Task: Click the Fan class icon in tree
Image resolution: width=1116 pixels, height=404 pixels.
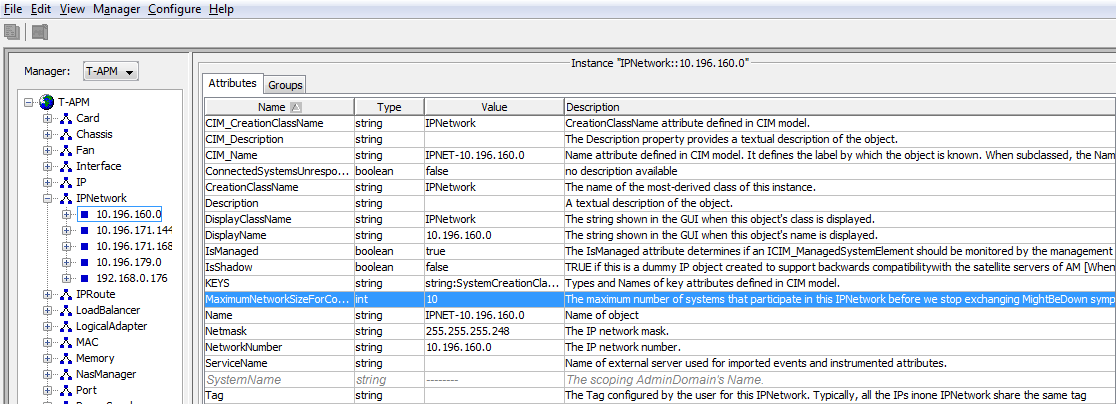Action: 65,150
